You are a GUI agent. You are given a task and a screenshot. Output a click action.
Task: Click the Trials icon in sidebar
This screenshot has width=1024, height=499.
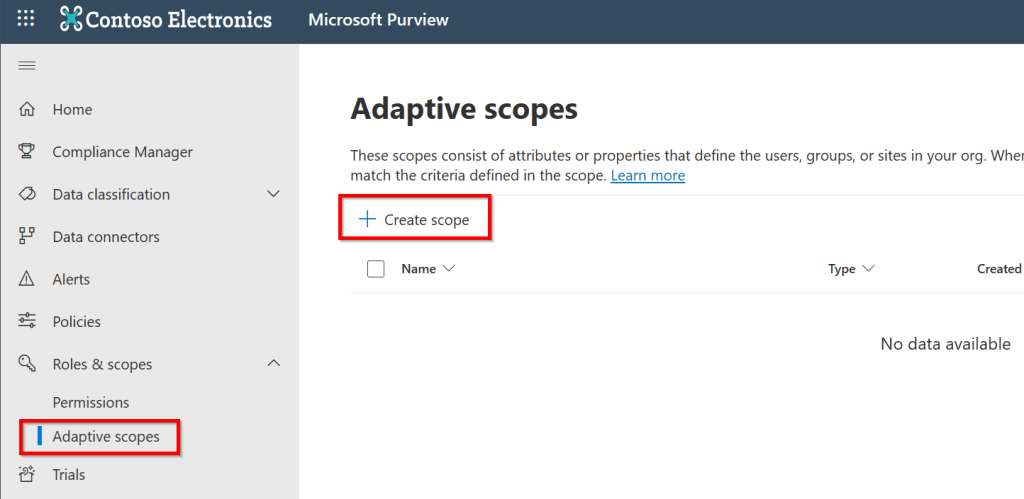pos(27,475)
